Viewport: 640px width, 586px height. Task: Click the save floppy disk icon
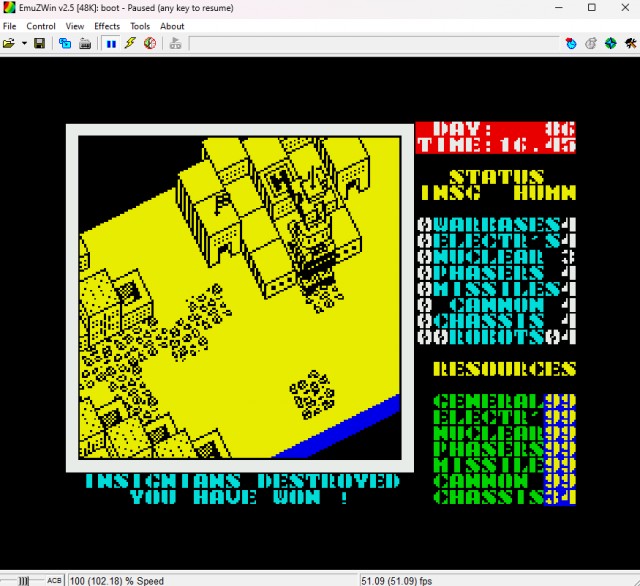tap(39, 44)
